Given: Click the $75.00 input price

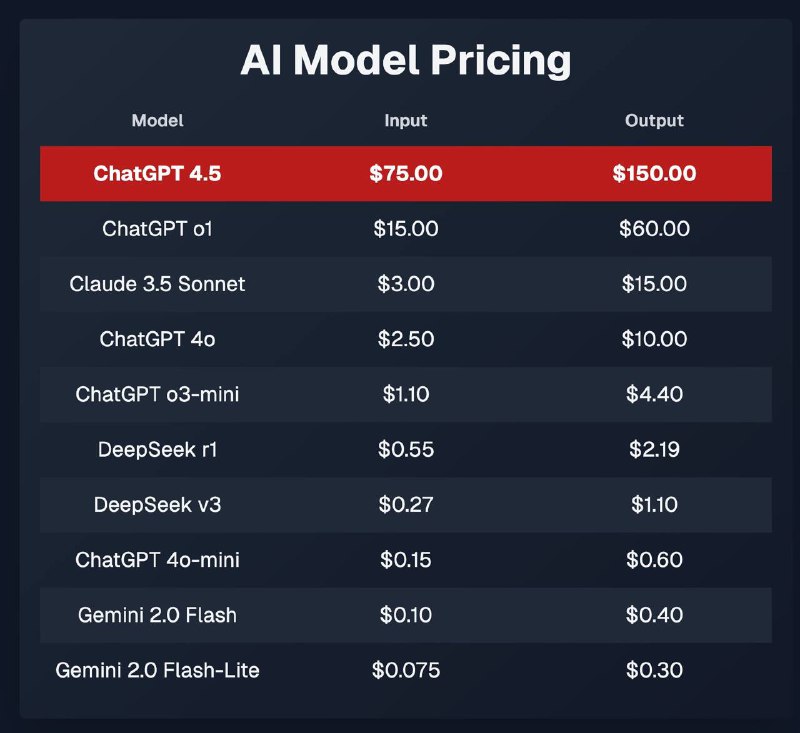Looking at the screenshot, I should click(x=406, y=173).
